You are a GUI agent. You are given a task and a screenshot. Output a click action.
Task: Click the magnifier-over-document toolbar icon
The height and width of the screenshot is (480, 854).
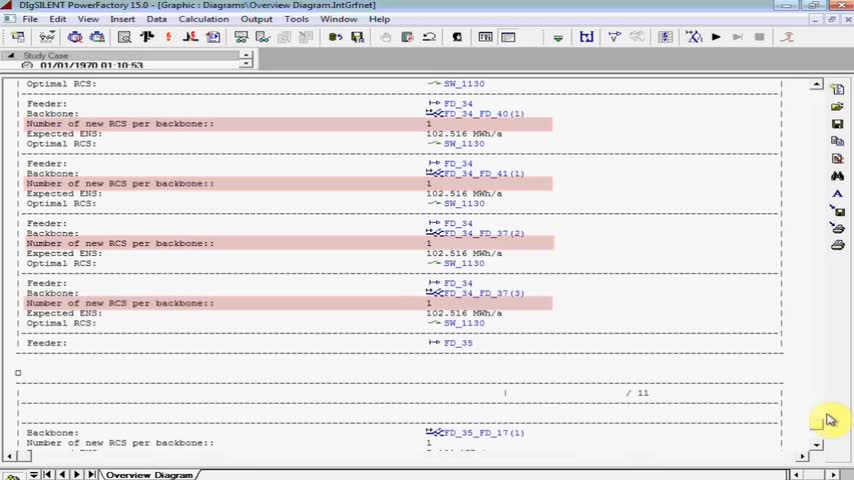point(124,37)
